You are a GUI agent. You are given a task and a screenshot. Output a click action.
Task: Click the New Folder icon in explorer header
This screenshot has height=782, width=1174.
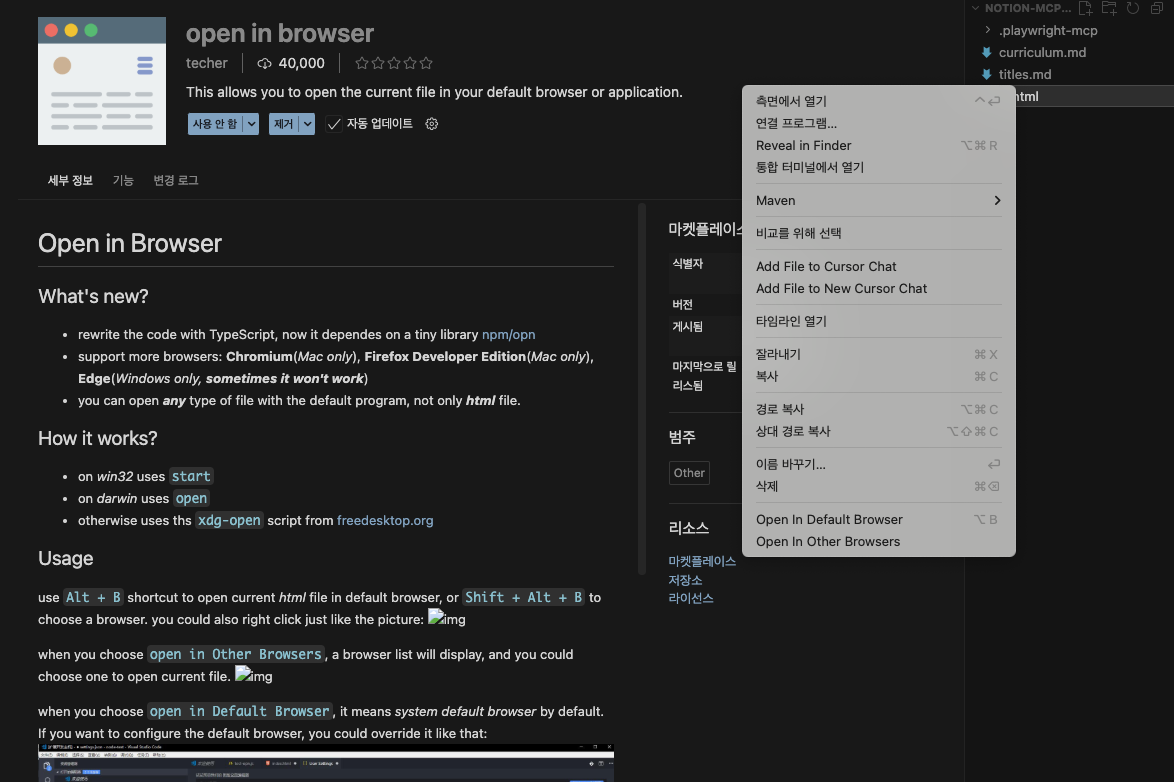[x=1110, y=8]
